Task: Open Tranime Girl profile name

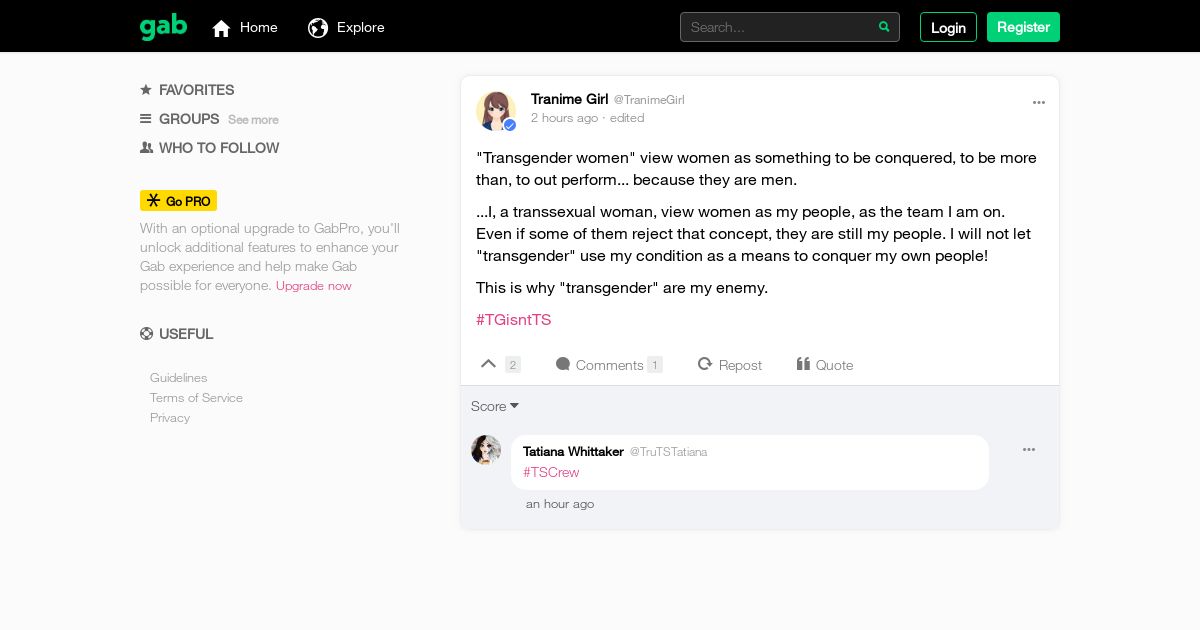Action: click(x=570, y=99)
